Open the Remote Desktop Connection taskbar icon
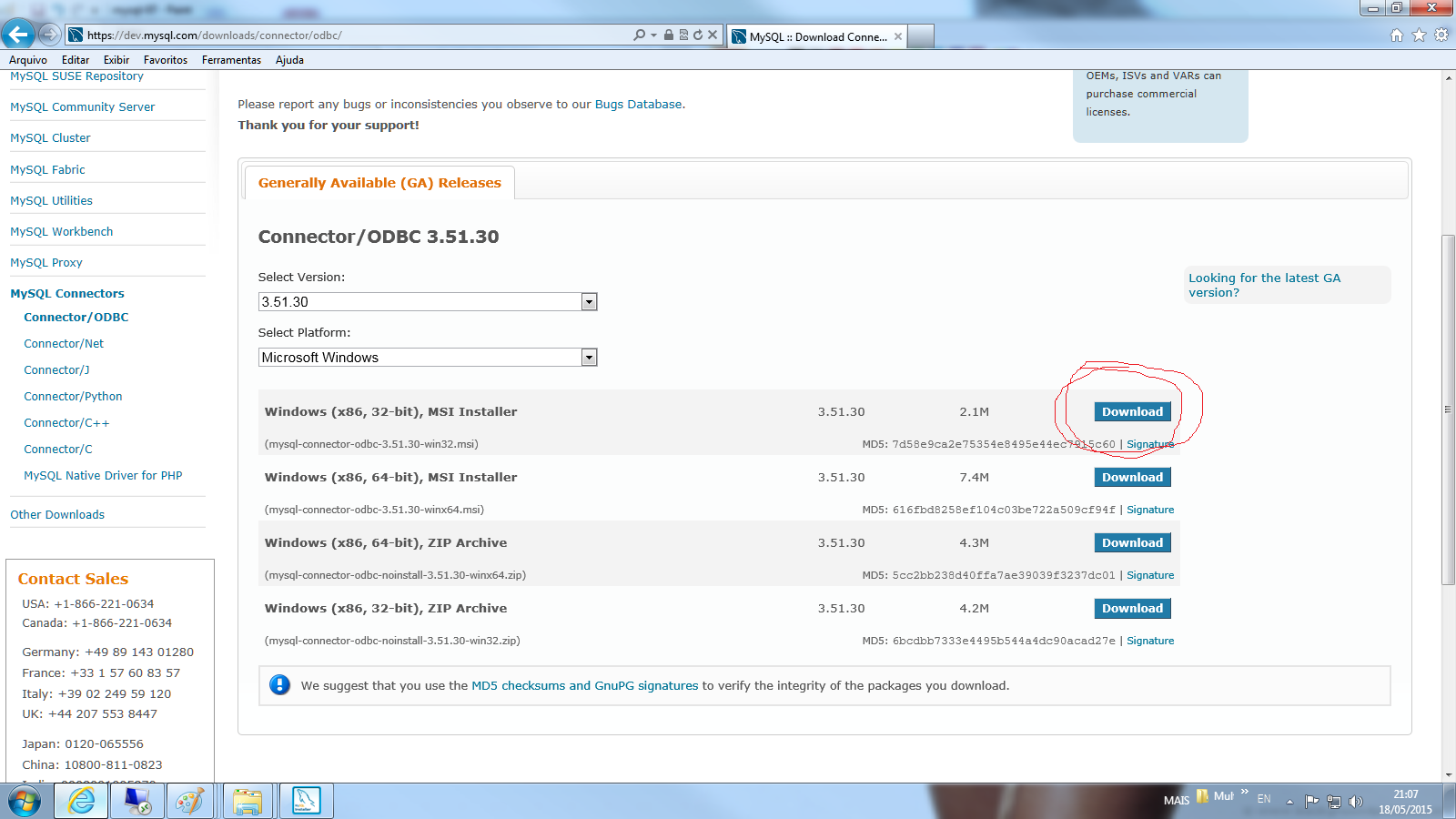Viewport: 1456px width, 819px height. pyautogui.click(x=137, y=801)
